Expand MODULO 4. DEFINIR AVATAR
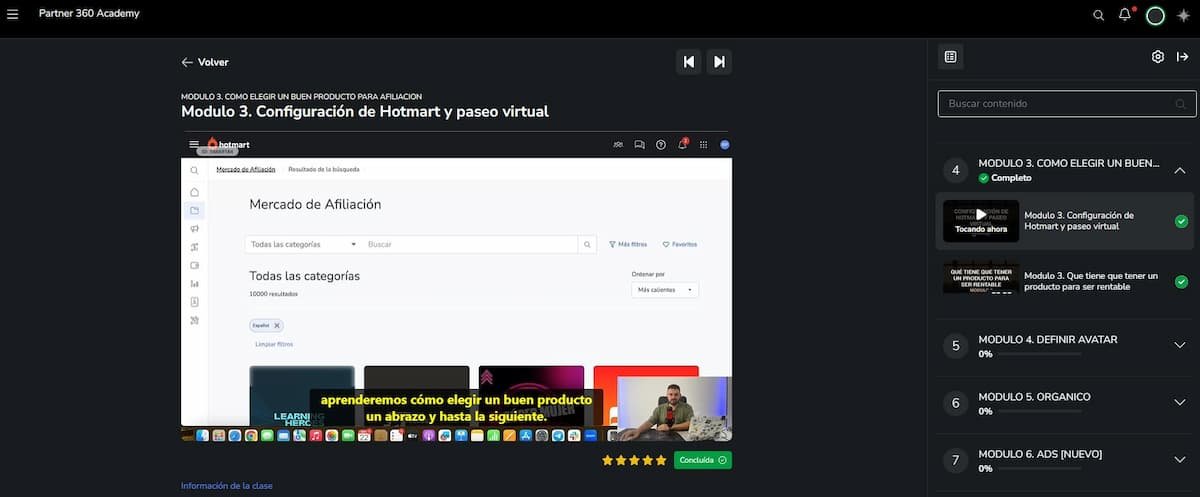 [1179, 345]
